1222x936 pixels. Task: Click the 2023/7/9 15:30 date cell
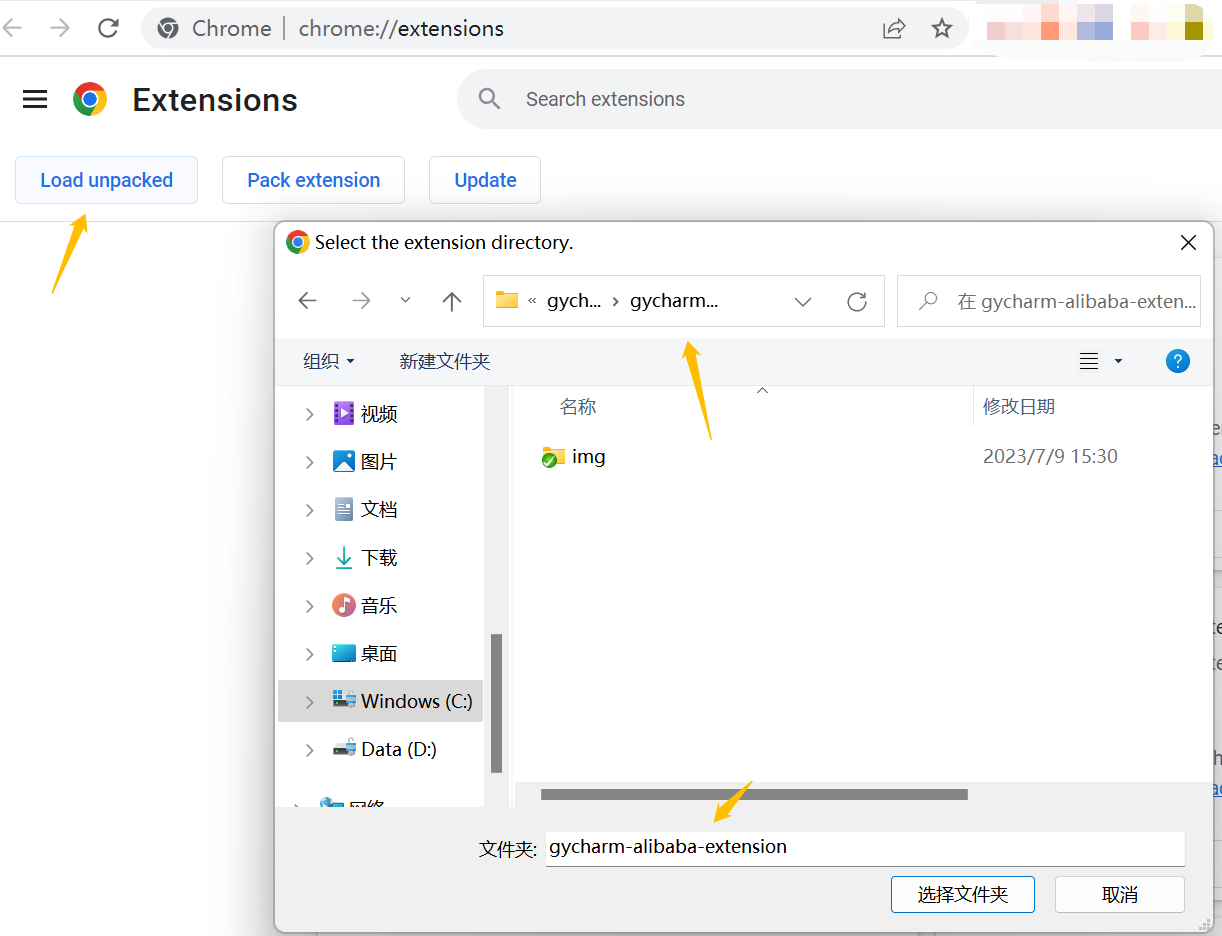coord(1050,457)
